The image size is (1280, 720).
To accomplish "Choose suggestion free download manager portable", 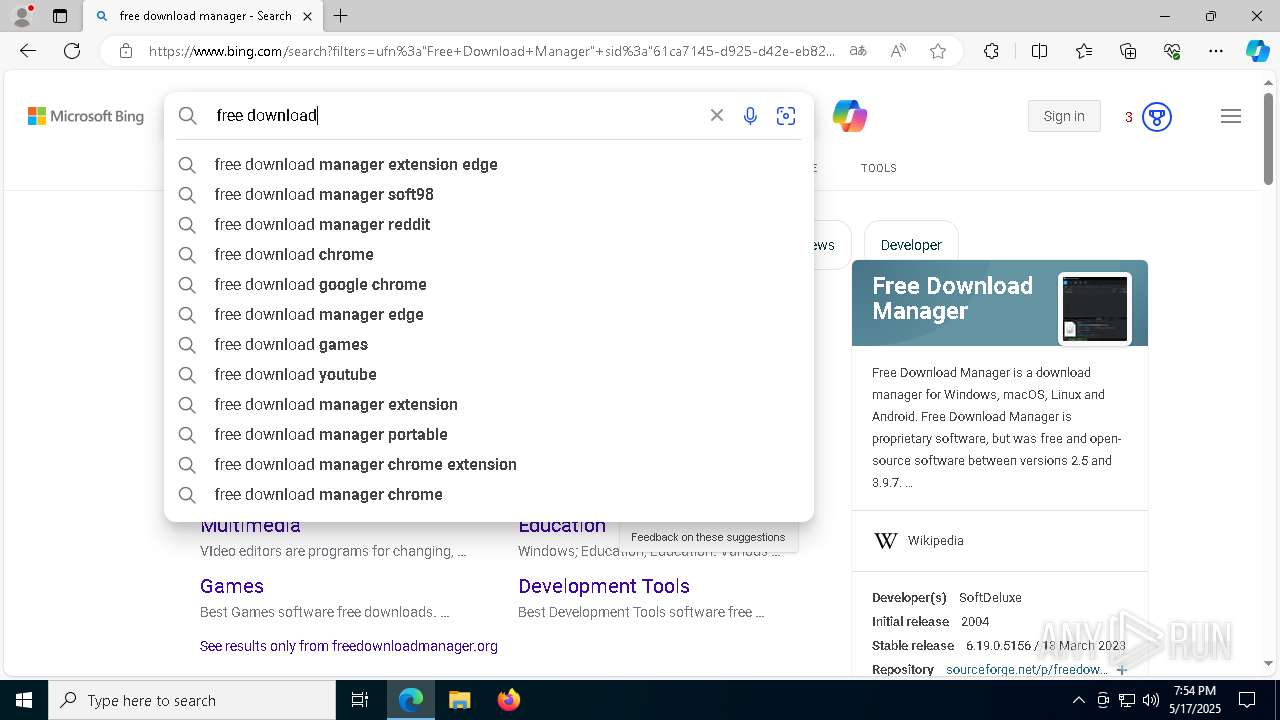I will (489, 434).
